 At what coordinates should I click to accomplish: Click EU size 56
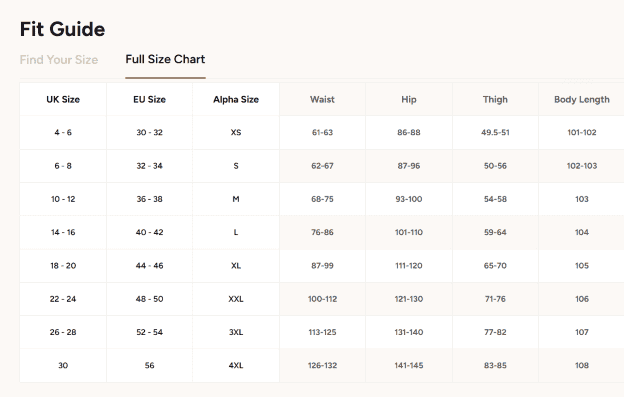149,365
